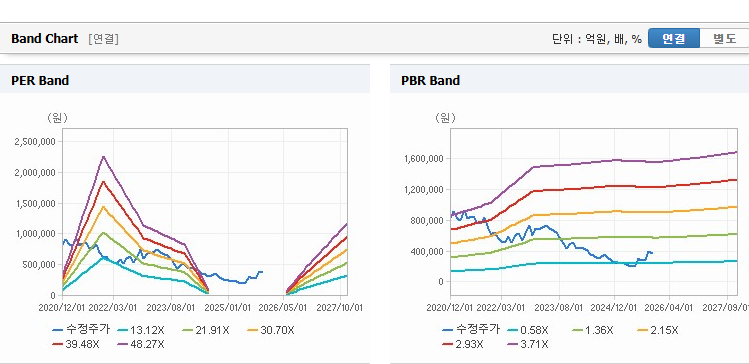Screen dimensions: 749x364
Task: Click the 2025/01/01 date on PER chart axis
Action: [228, 307]
